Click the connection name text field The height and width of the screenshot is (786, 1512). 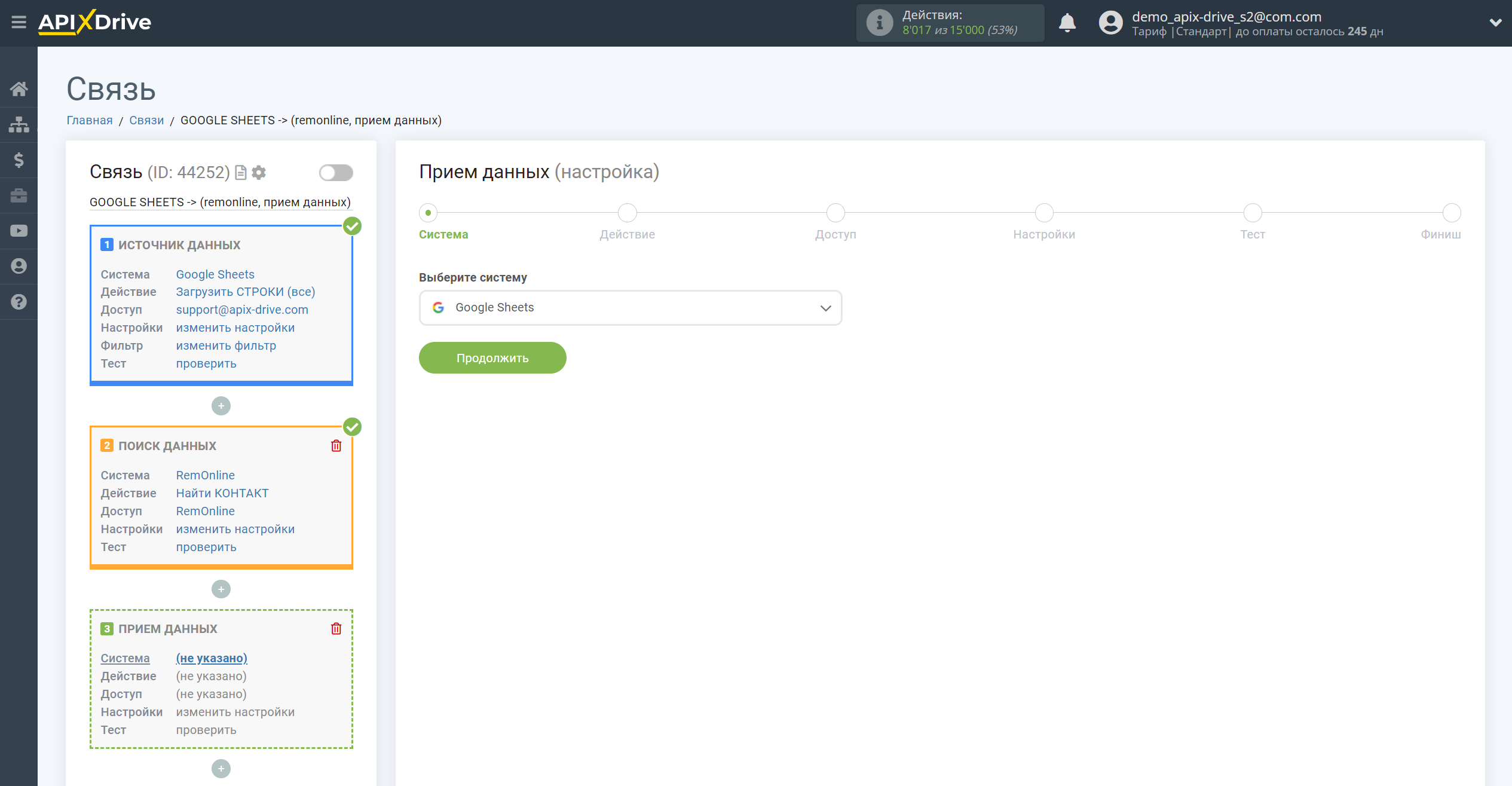pos(221,202)
